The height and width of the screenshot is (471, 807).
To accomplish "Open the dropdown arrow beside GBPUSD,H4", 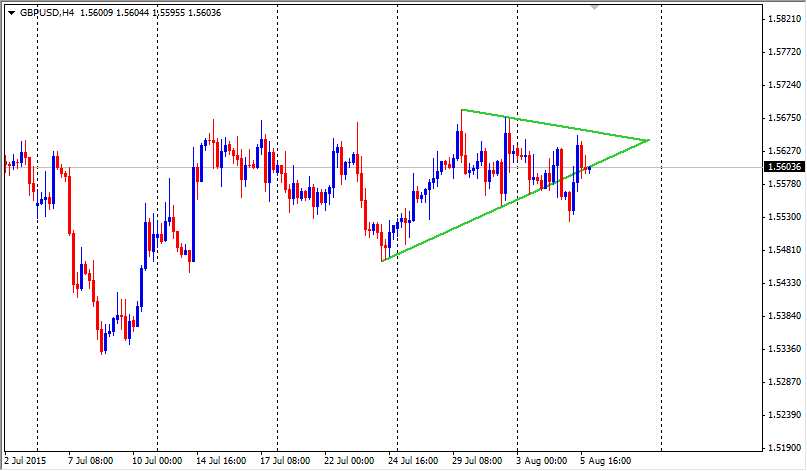I will tap(11, 13).
